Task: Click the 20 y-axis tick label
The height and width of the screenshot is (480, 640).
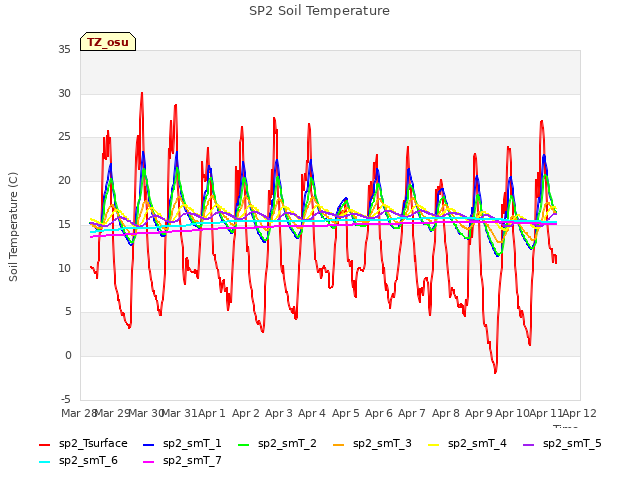Action: pyautogui.click(x=64, y=180)
